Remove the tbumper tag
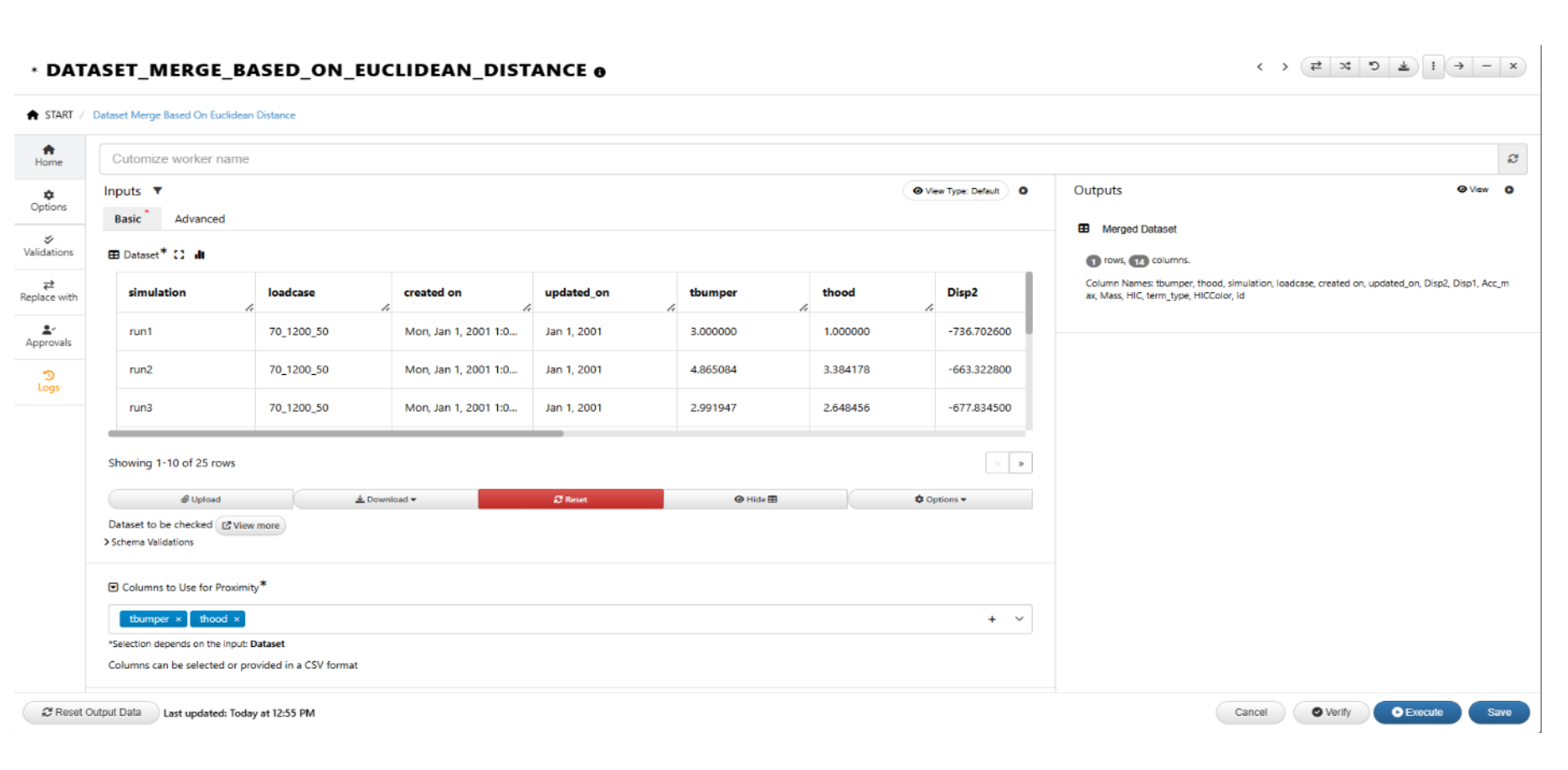 click(179, 619)
